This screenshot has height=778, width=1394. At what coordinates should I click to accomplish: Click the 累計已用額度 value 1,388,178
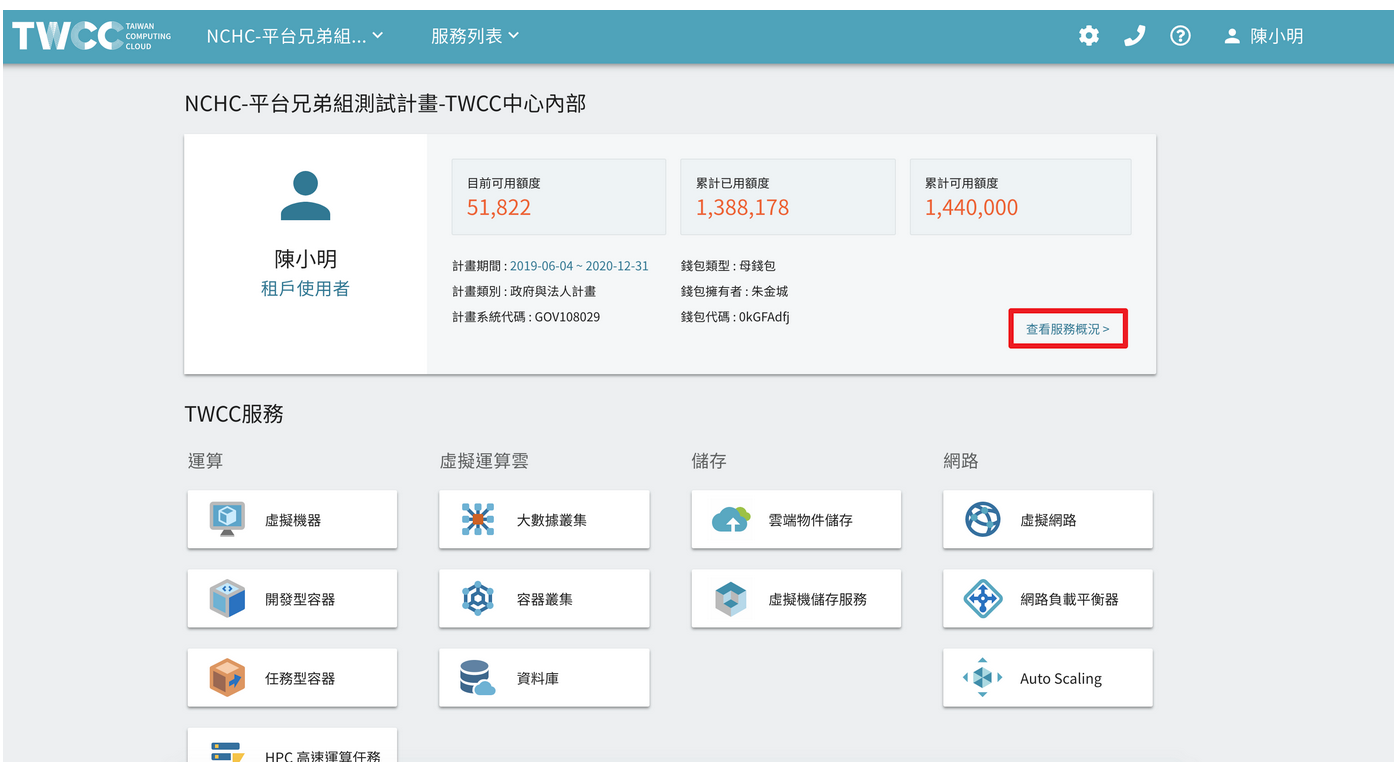point(743,208)
